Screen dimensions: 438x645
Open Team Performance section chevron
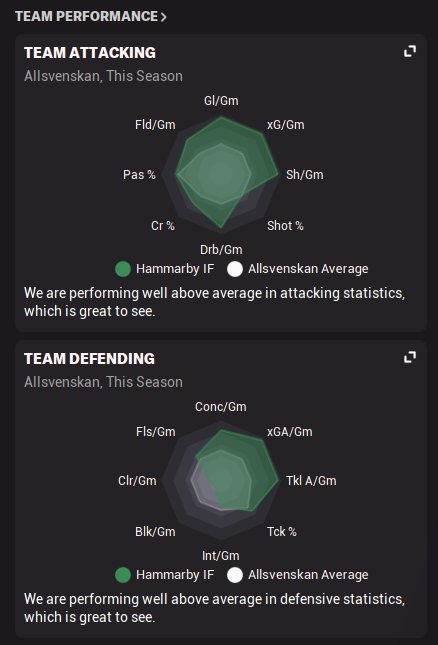164,17
